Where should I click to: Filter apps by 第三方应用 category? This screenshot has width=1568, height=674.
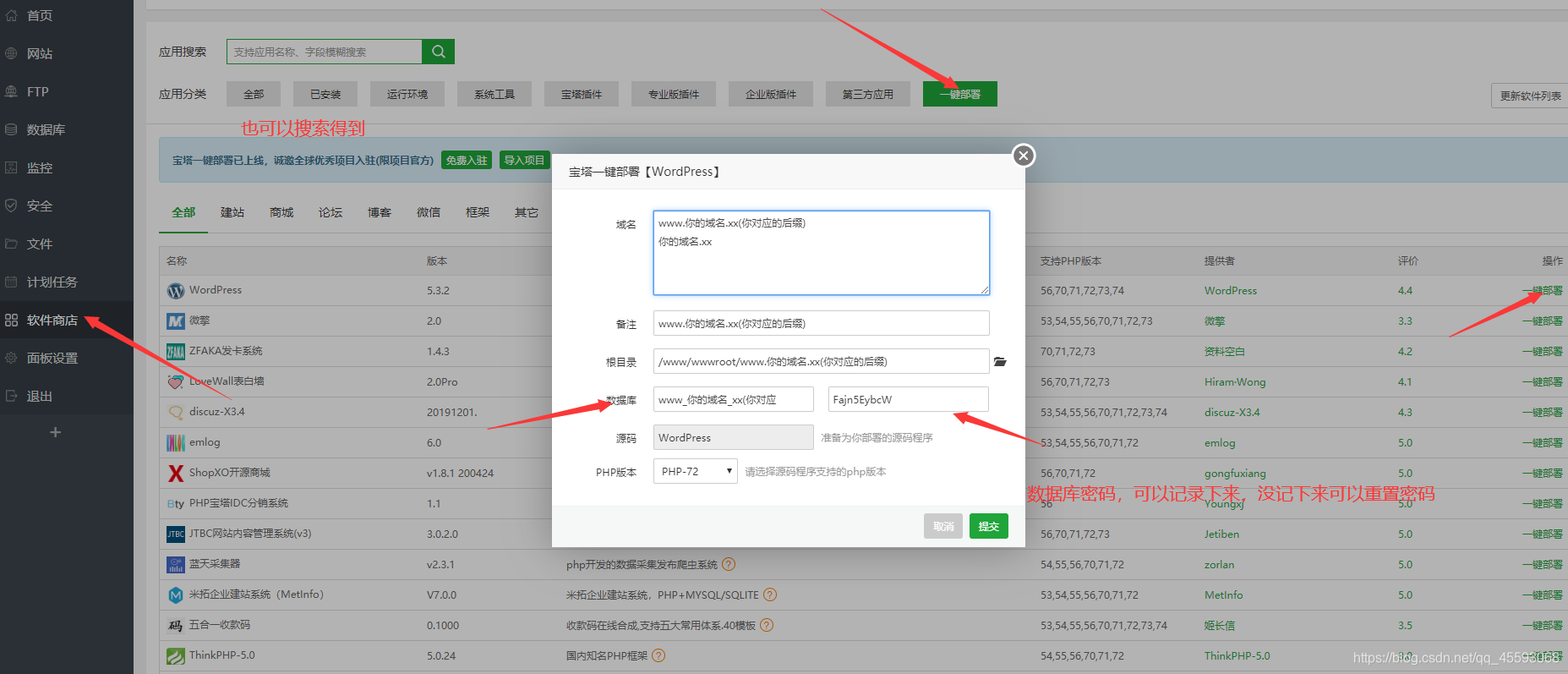(868, 94)
